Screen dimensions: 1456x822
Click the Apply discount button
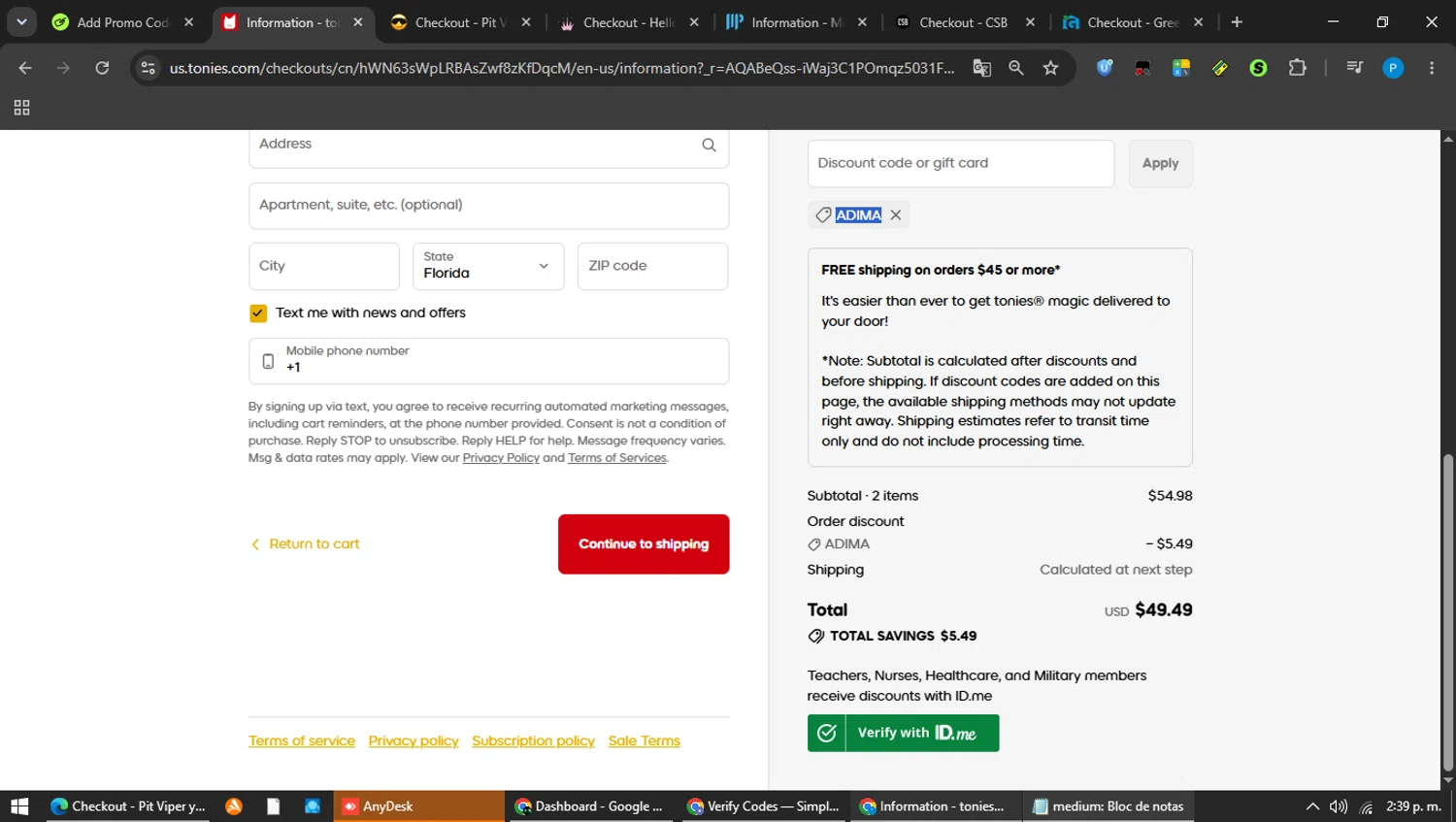pos(1160,163)
